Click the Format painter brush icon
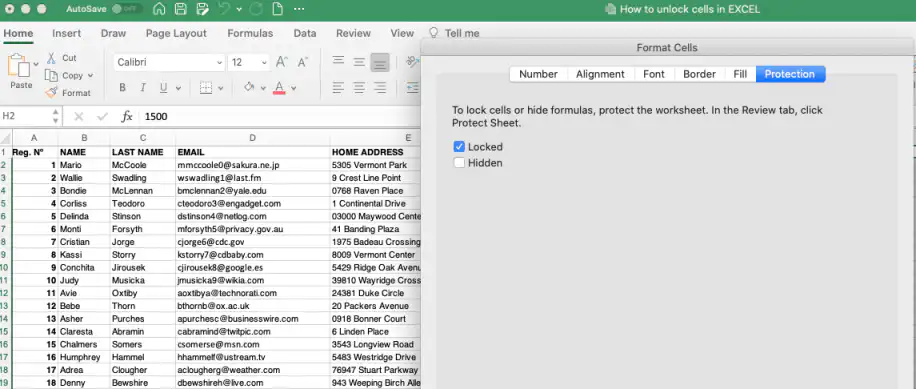Image resolution: width=916 pixels, height=389 pixels. [x=51, y=92]
